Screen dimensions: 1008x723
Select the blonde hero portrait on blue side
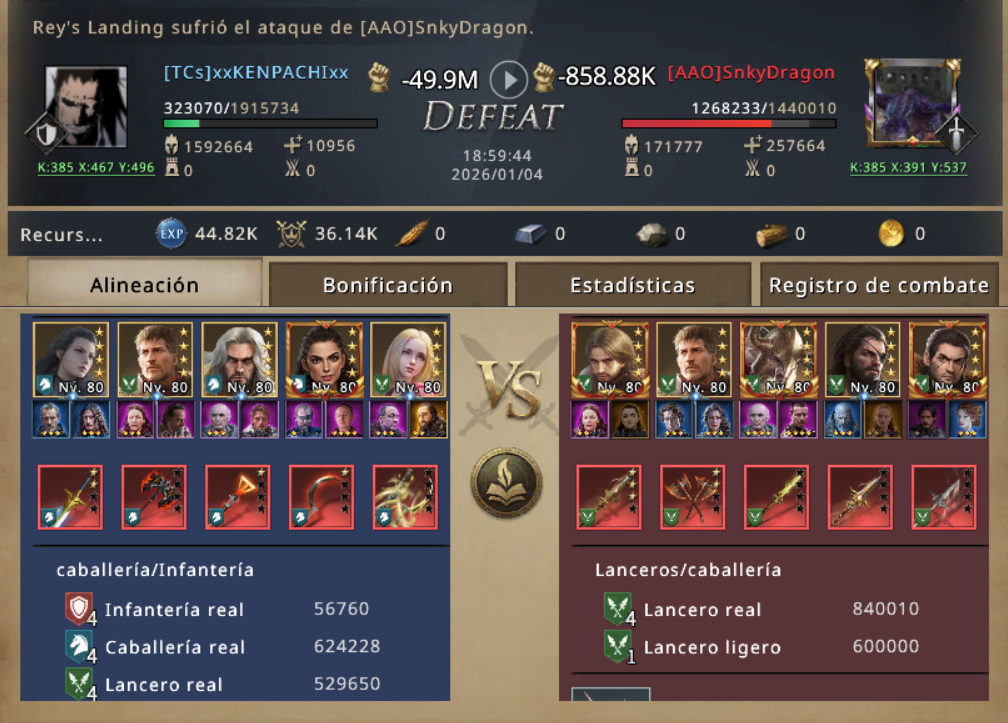(408, 360)
